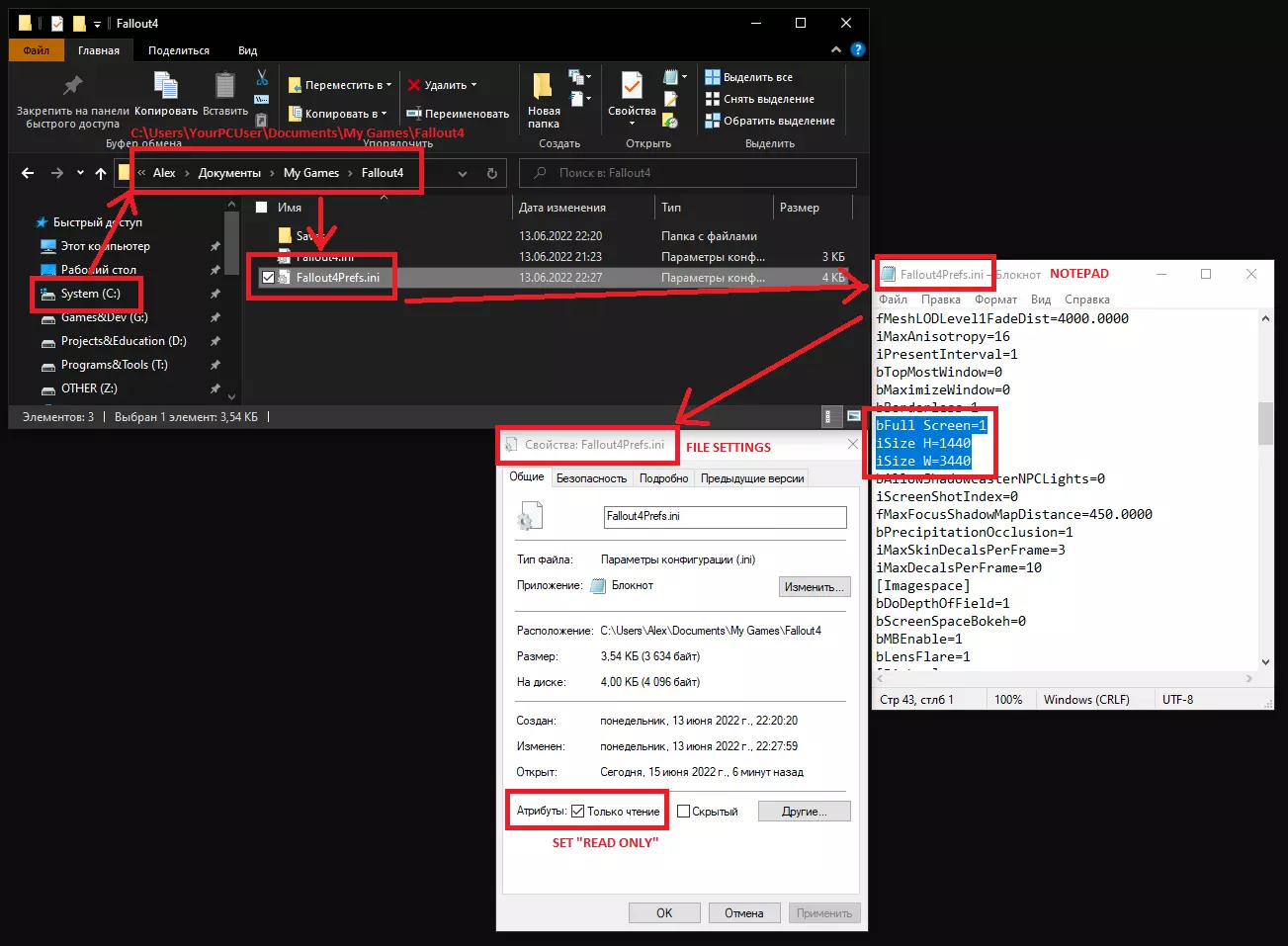Click the Notepad icon beside Блокнот in Properties
Viewport: 1288px width, 946px height.
point(598,586)
